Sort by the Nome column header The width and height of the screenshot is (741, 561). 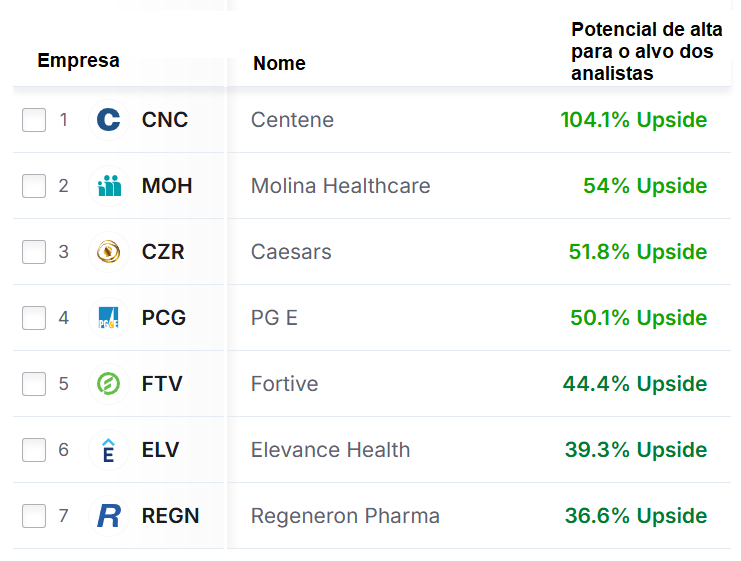pyautogui.click(x=279, y=63)
